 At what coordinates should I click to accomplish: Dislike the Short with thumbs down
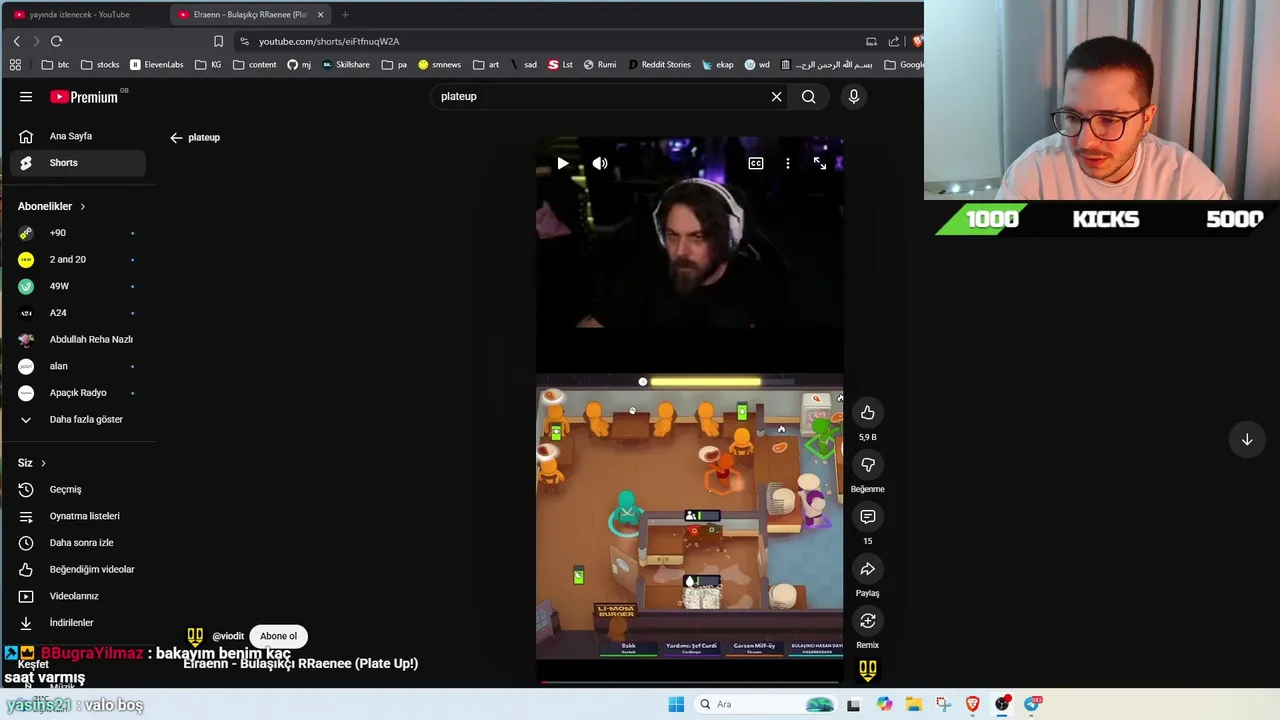(867, 465)
